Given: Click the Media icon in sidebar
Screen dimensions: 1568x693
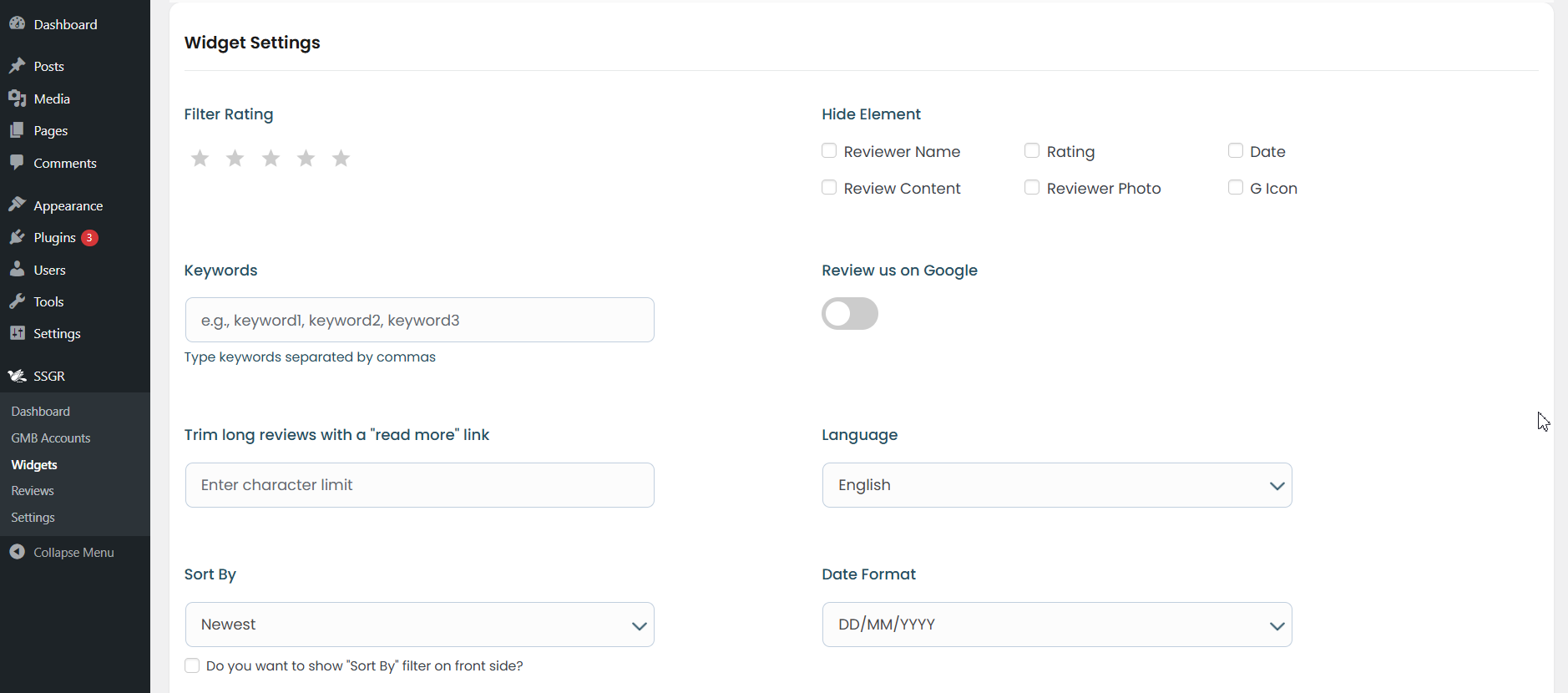Looking at the screenshot, I should pos(17,99).
